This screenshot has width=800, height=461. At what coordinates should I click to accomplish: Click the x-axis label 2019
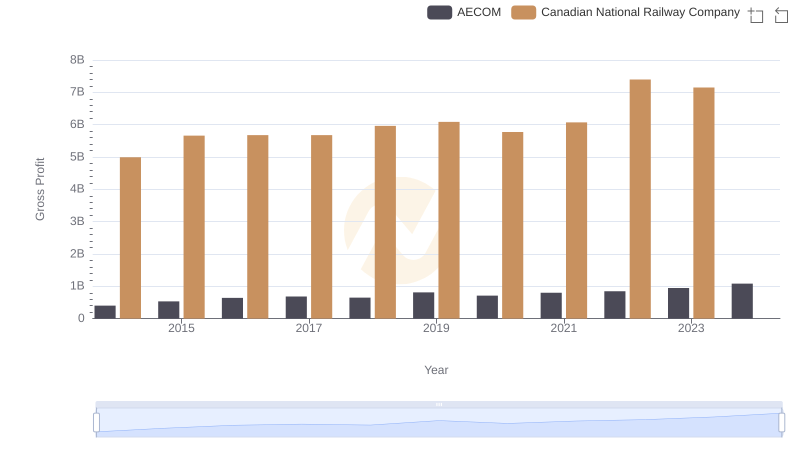pos(436,328)
